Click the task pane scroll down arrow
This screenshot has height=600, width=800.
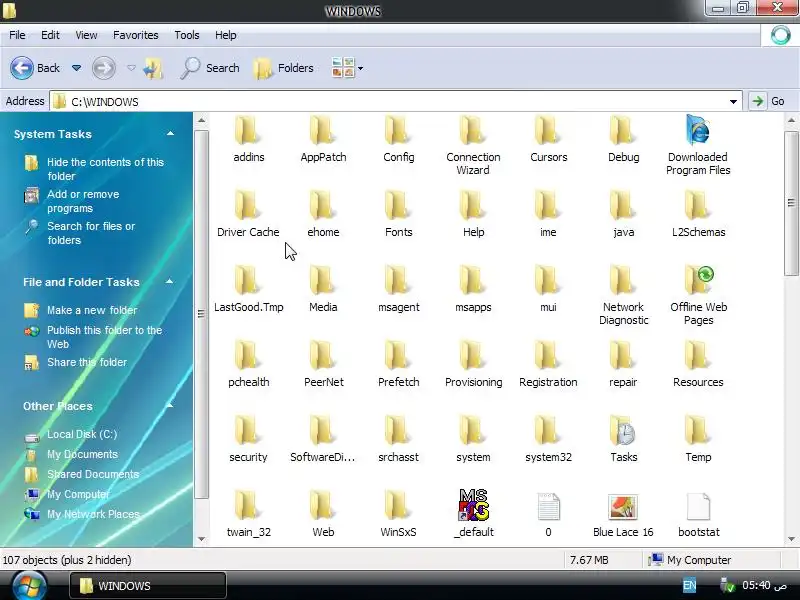(201, 539)
